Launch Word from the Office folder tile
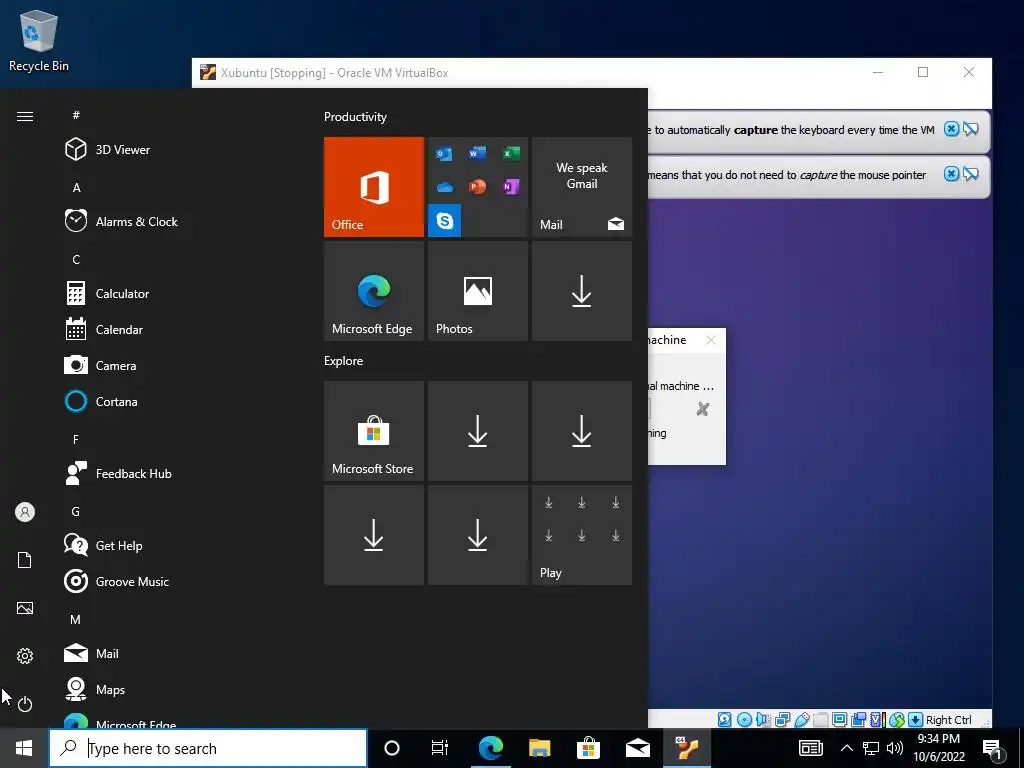The width and height of the screenshot is (1024, 768). point(477,153)
